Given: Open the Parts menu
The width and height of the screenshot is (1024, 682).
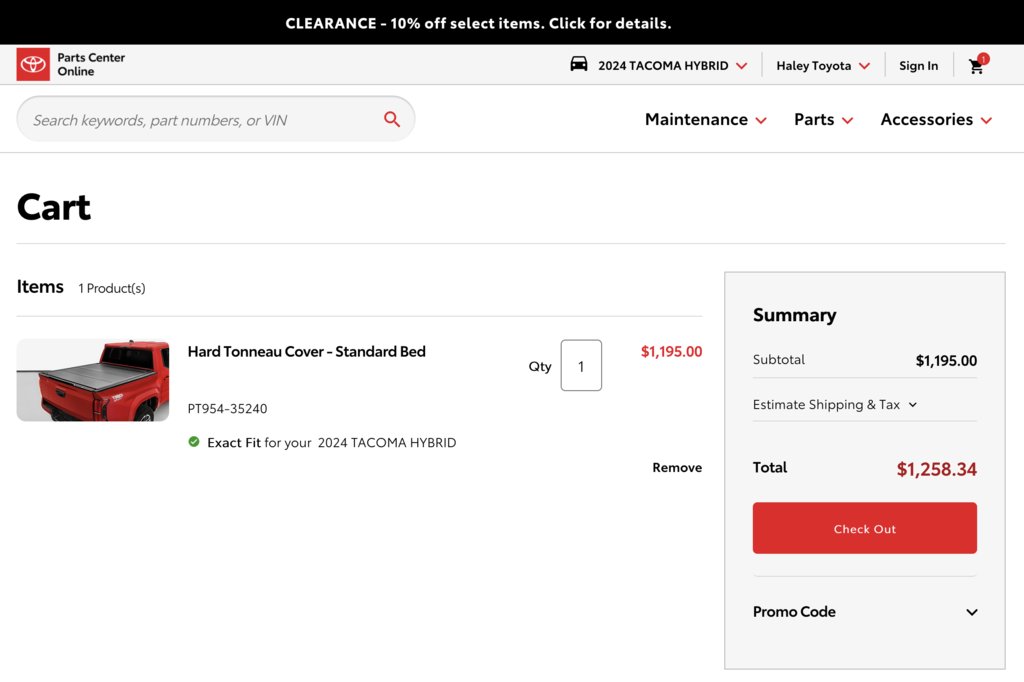Looking at the screenshot, I should [x=824, y=120].
